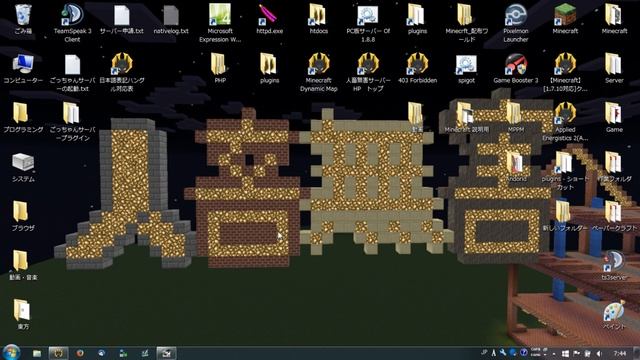Image resolution: width=640 pixels, height=360 pixels.
Task: Launch TeamSpeak 3 Client shortcut
Action: 72,23
